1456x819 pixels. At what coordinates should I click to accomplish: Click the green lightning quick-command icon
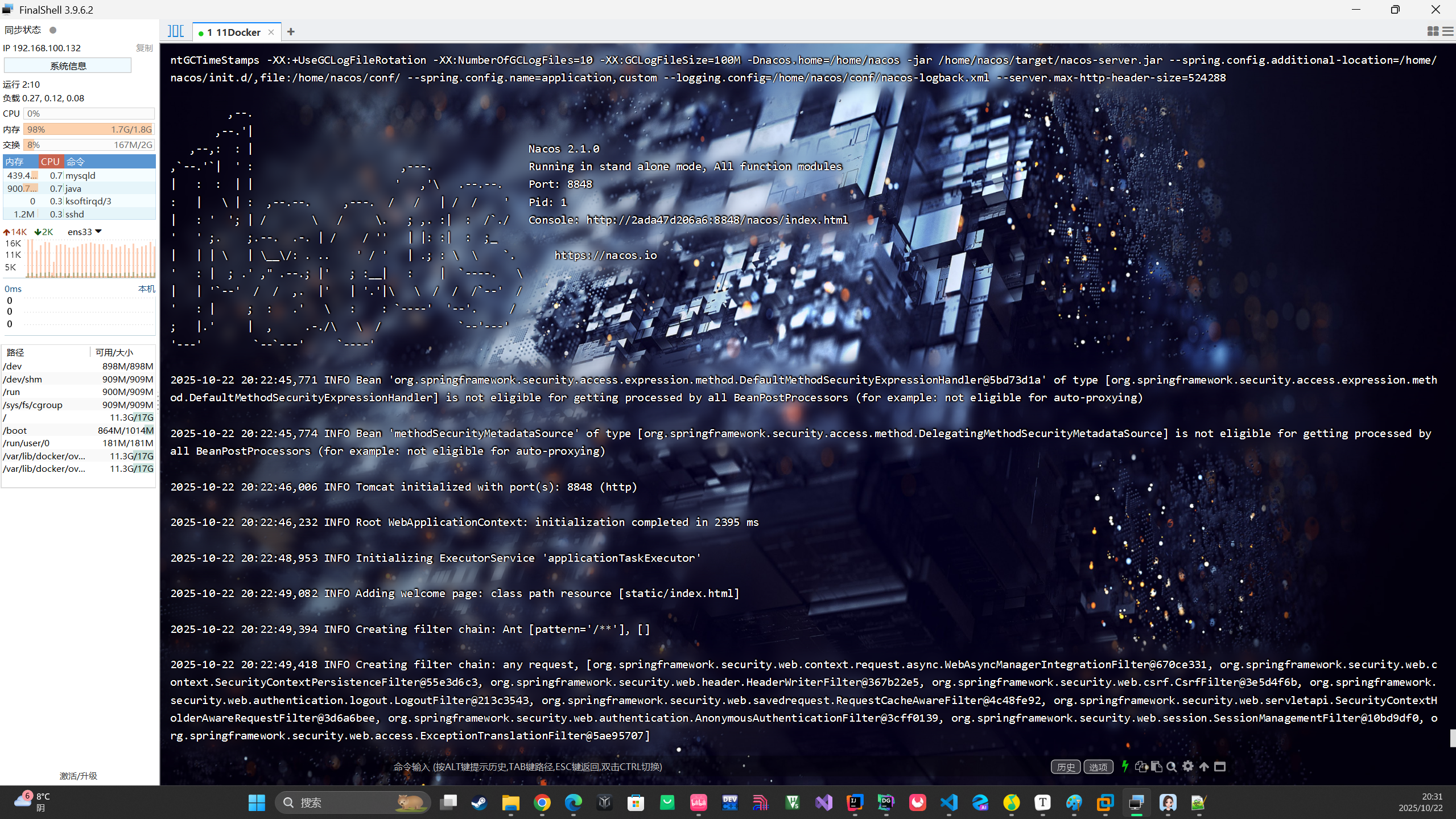(1125, 767)
